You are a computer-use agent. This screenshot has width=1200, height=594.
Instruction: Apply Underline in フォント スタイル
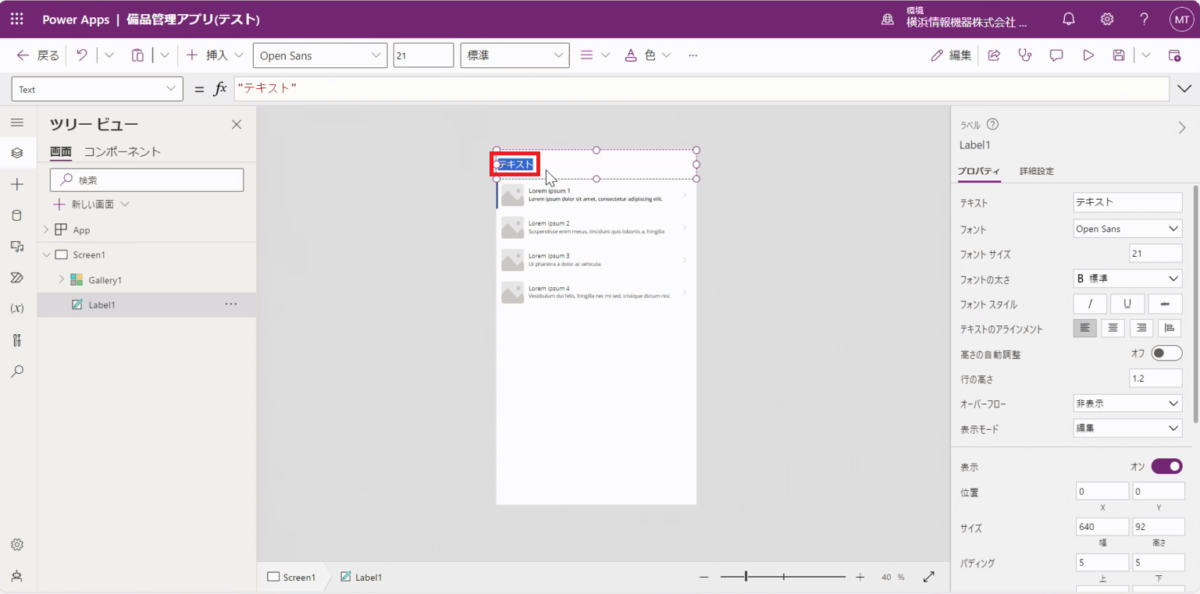pyautogui.click(x=1127, y=303)
